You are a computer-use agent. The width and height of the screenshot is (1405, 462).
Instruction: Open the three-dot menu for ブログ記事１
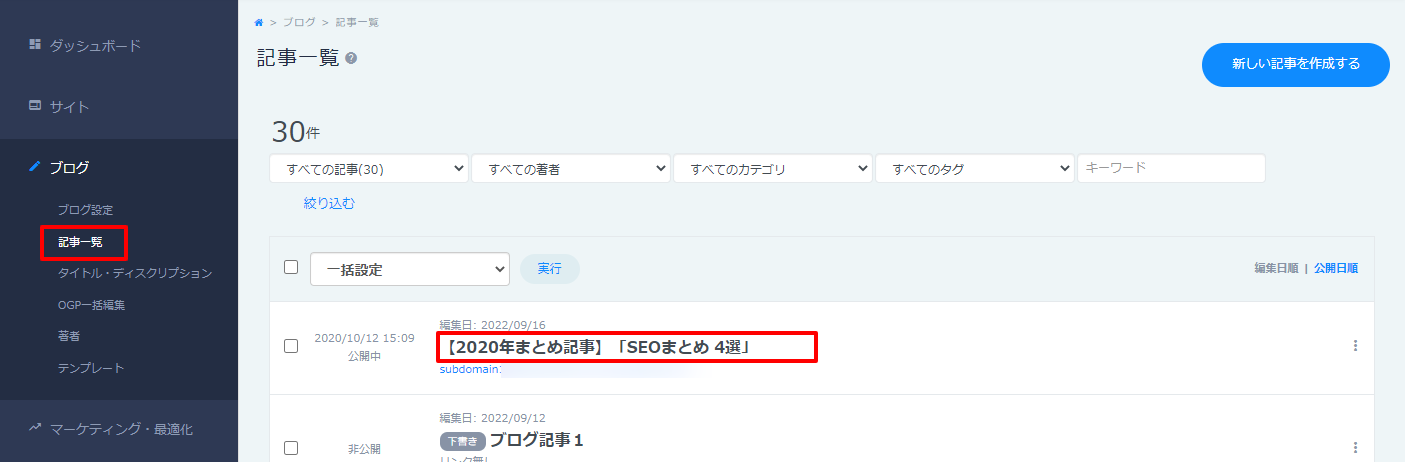click(x=1356, y=448)
